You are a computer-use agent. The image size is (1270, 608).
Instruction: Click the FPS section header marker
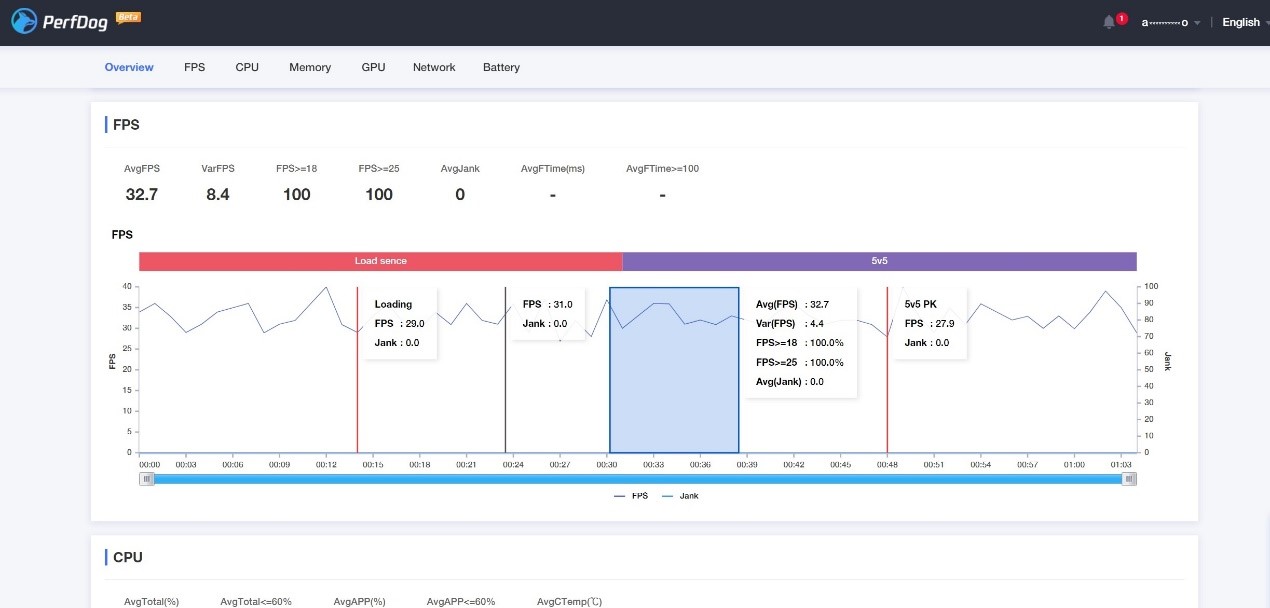tap(106, 124)
